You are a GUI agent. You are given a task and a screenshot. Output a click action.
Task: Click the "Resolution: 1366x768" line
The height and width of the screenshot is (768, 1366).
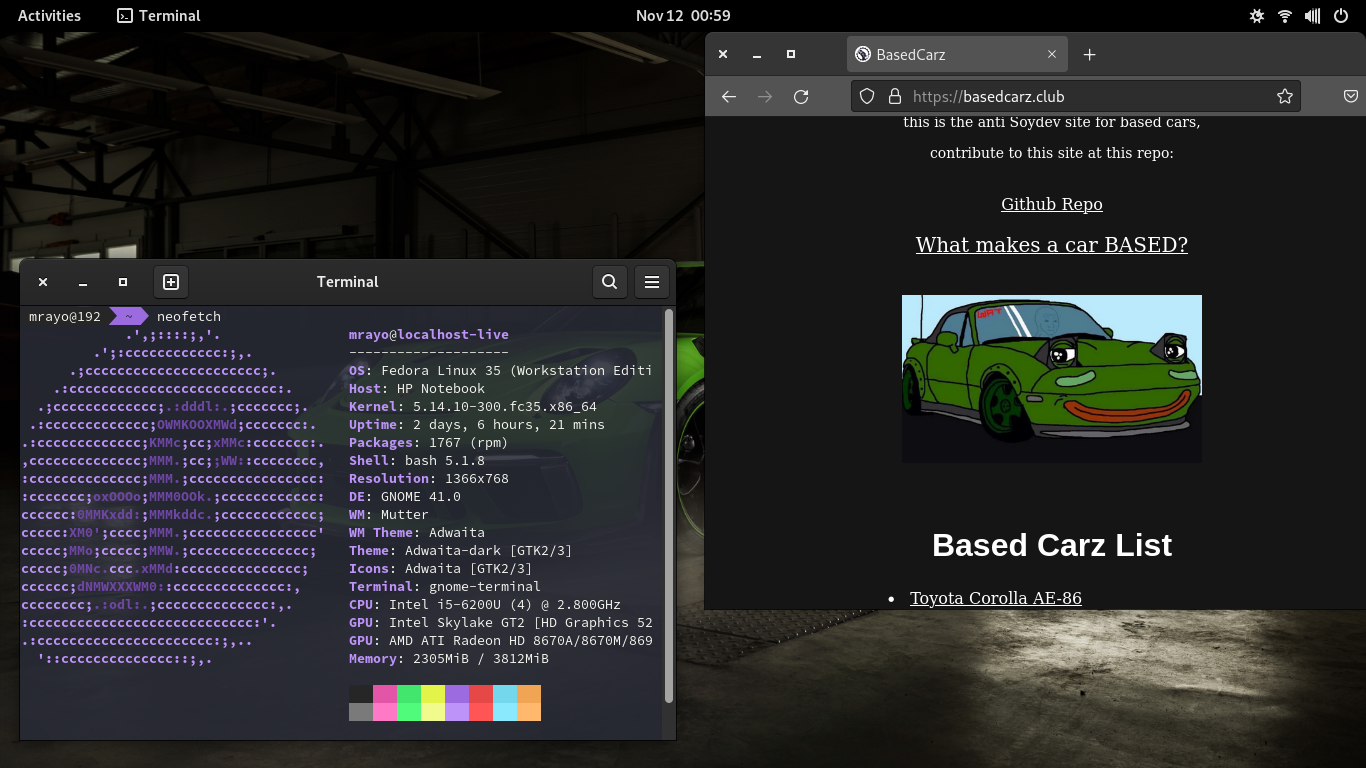tap(429, 479)
